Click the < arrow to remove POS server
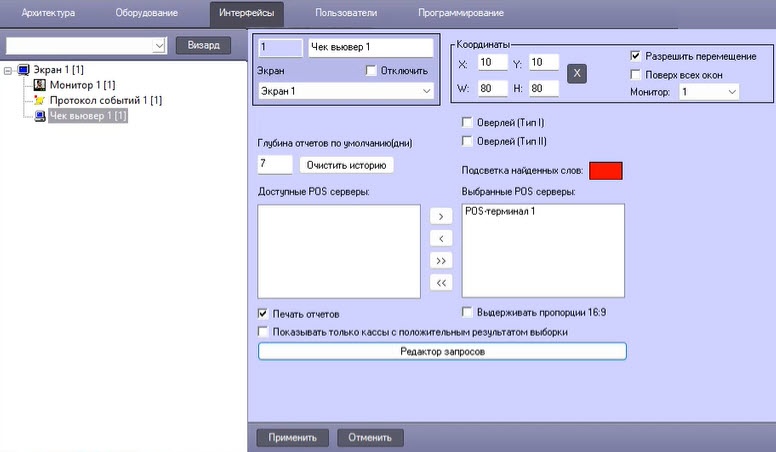The width and height of the screenshot is (776, 452). [441, 239]
